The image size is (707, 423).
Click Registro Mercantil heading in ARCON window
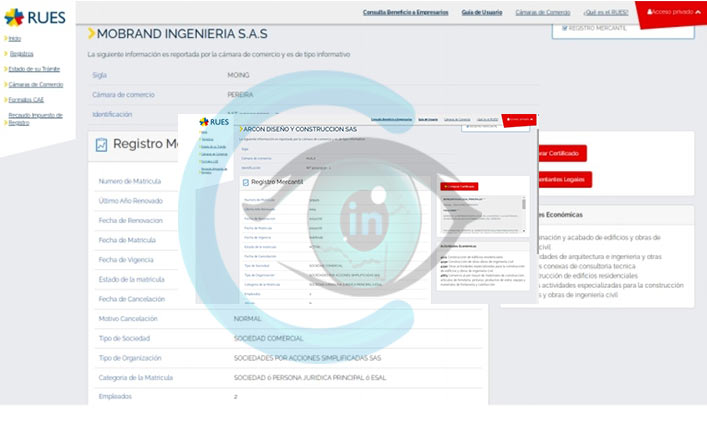tap(277, 182)
